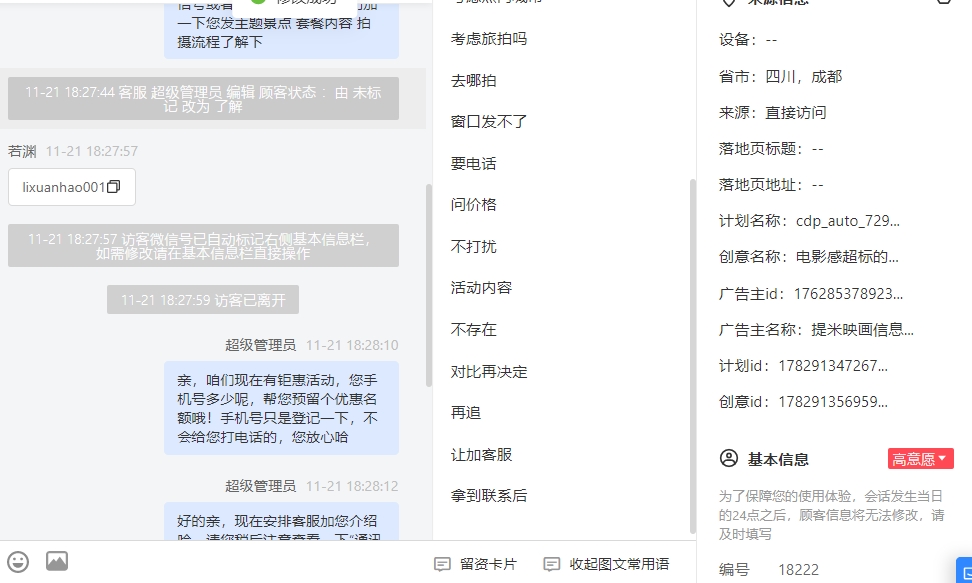This screenshot has width=972, height=583.
Task: Click the blue floating button at bottom-right edge
Action: pyautogui.click(x=965, y=571)
